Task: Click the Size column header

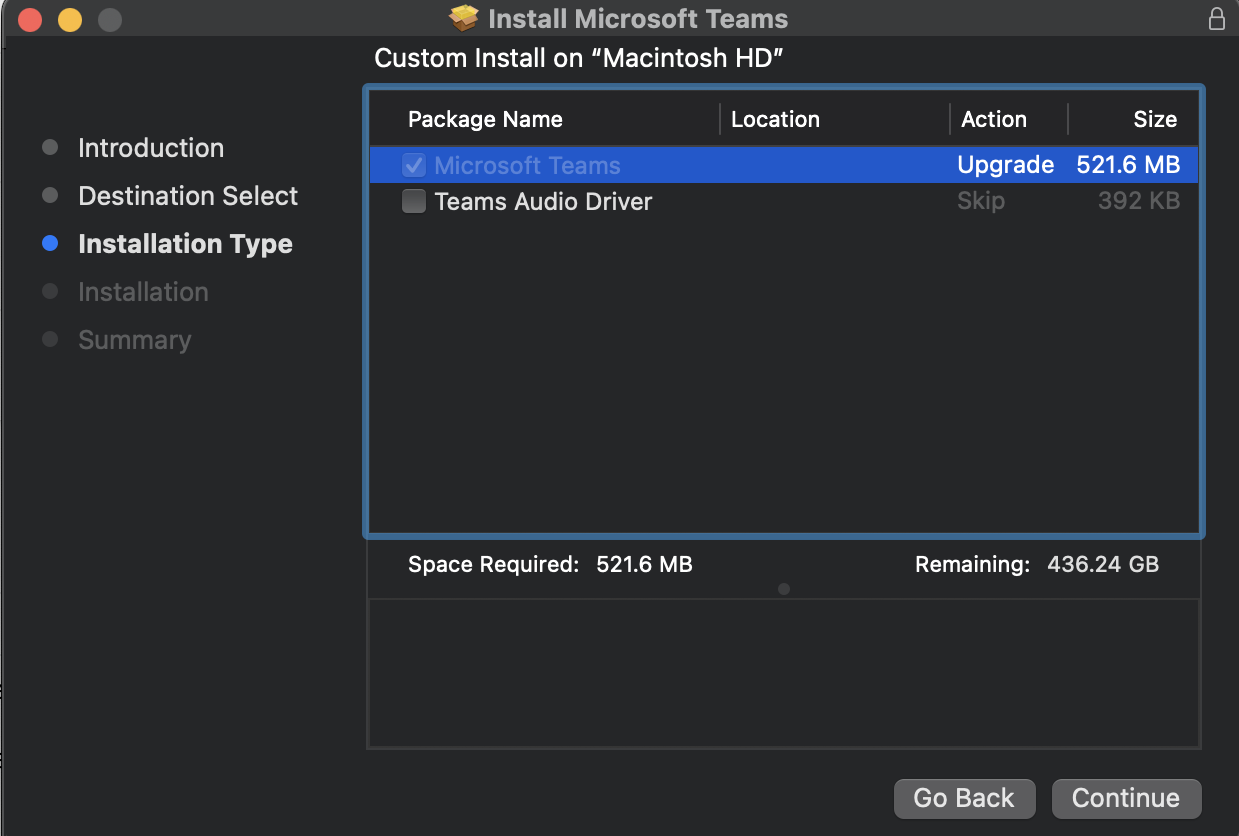Action: click(1154, 120)
